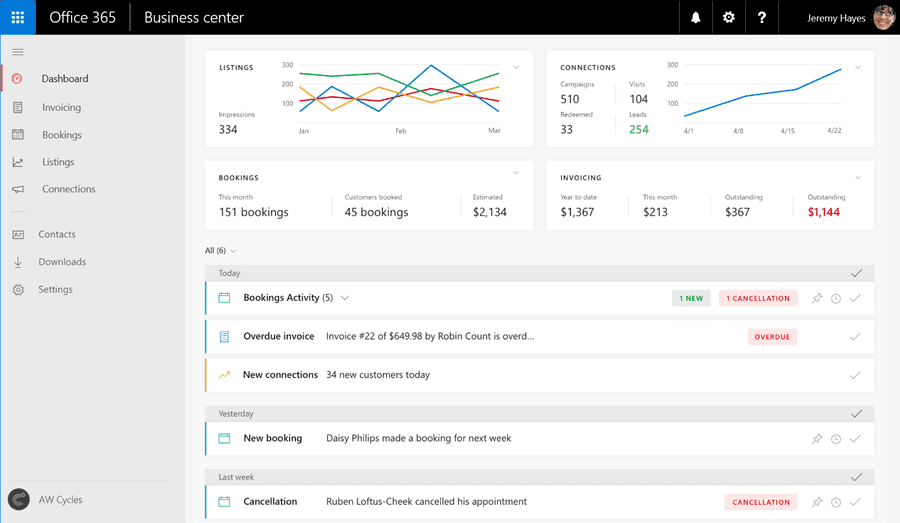The image size is (900, 523).
Task: Click the help question mark icon
Action: 762,17
